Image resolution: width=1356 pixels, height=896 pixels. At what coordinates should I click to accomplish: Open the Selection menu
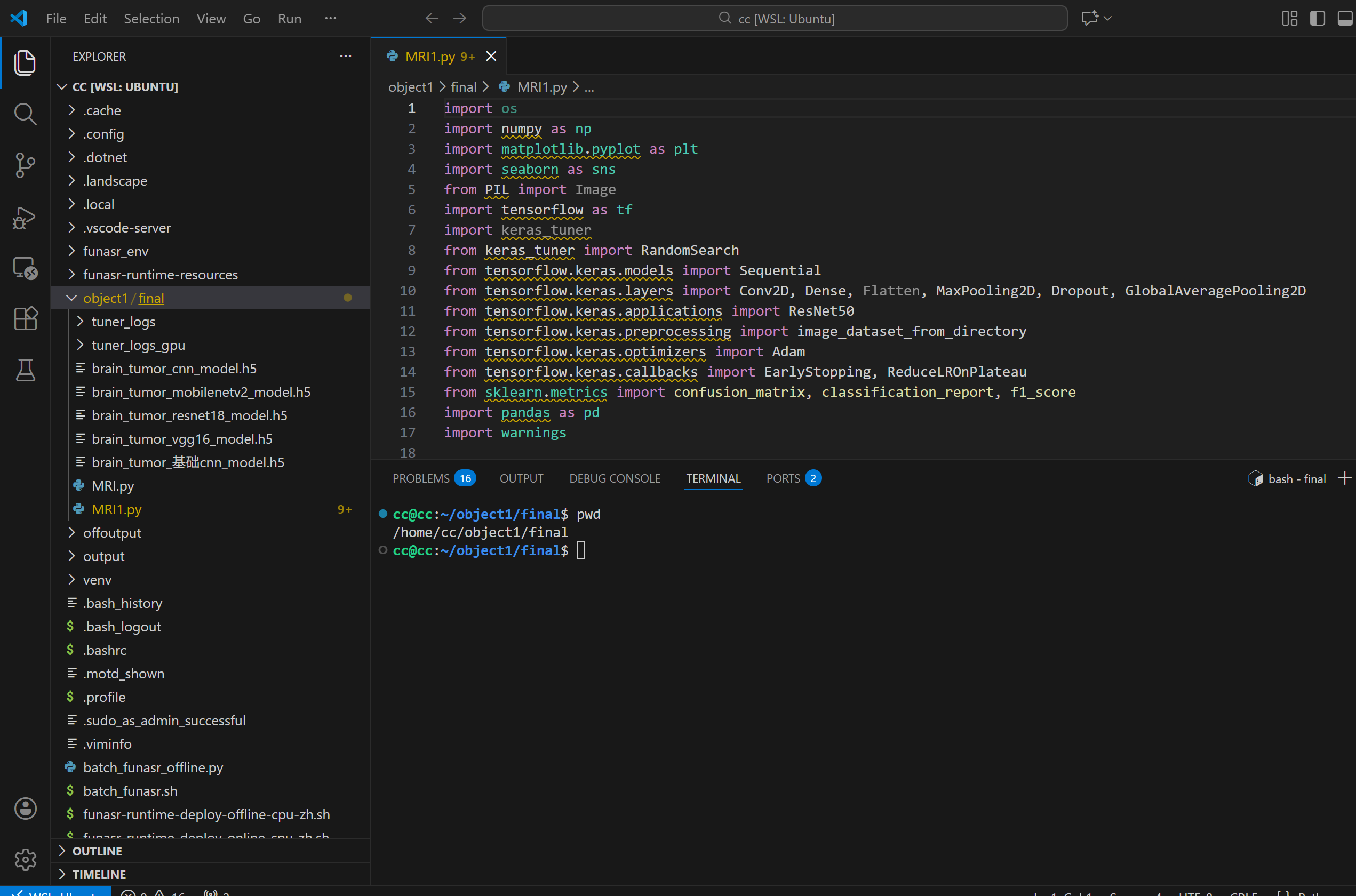151,19
